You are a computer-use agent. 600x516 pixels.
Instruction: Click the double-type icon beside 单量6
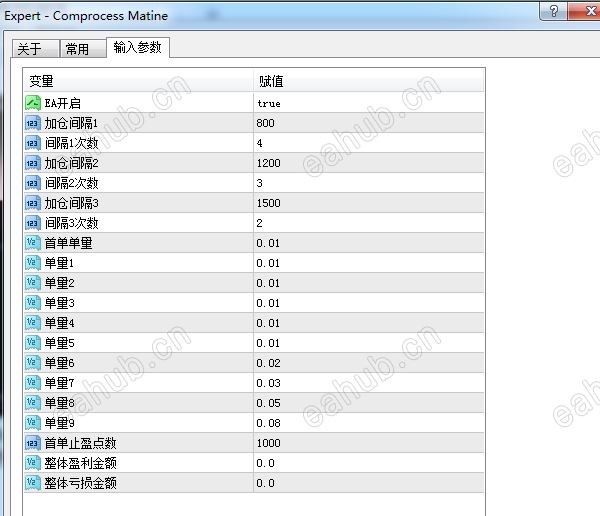(x=33, y=363)
